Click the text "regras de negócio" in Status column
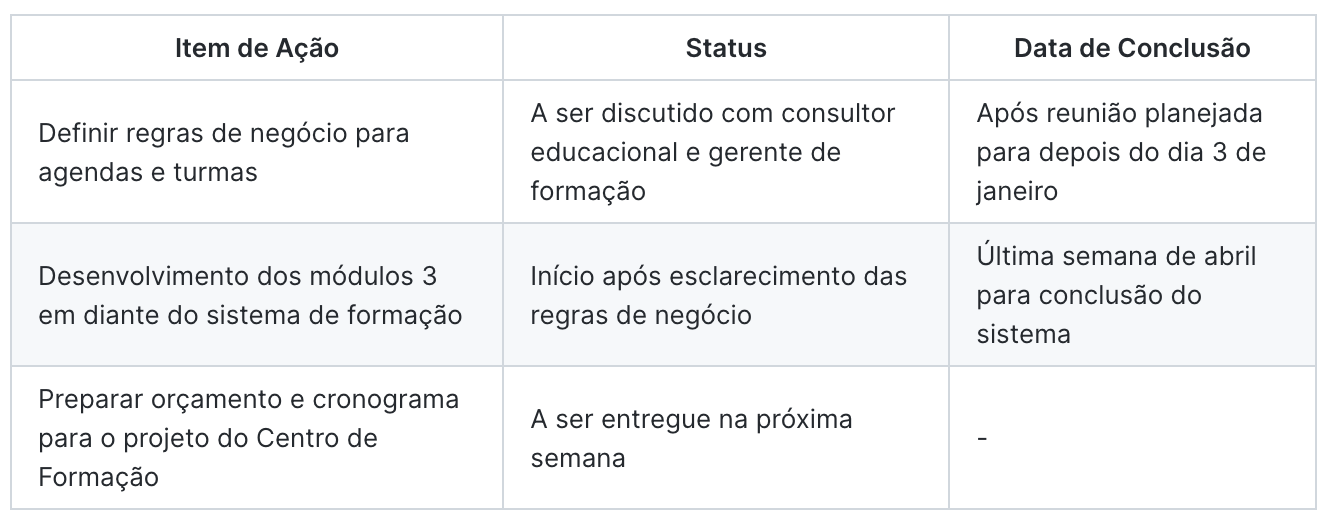The image size is (1342, 520). 641,315
